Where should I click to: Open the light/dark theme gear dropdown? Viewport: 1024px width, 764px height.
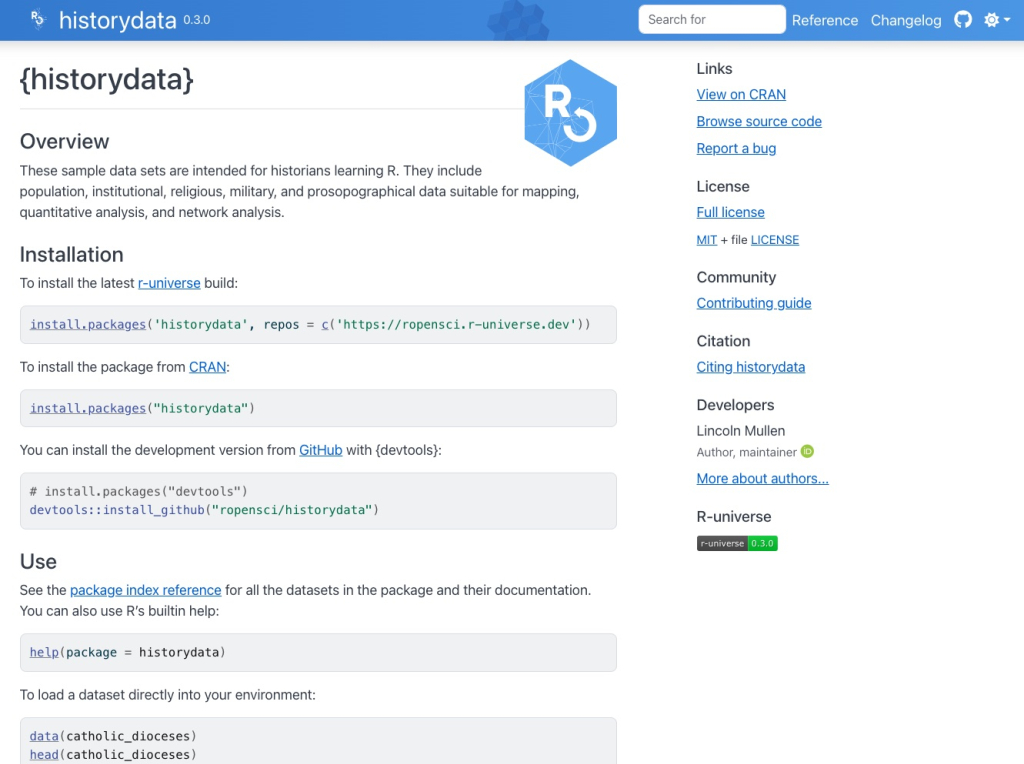pyautogui.click(x=997, y=20)
